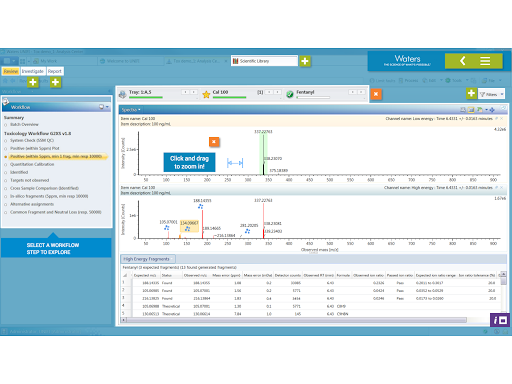Image resolution: width=512 pixels, height=384 pixels.
Task: Open the hamburger menu in the Waters banner
Action: pos(485,61)
